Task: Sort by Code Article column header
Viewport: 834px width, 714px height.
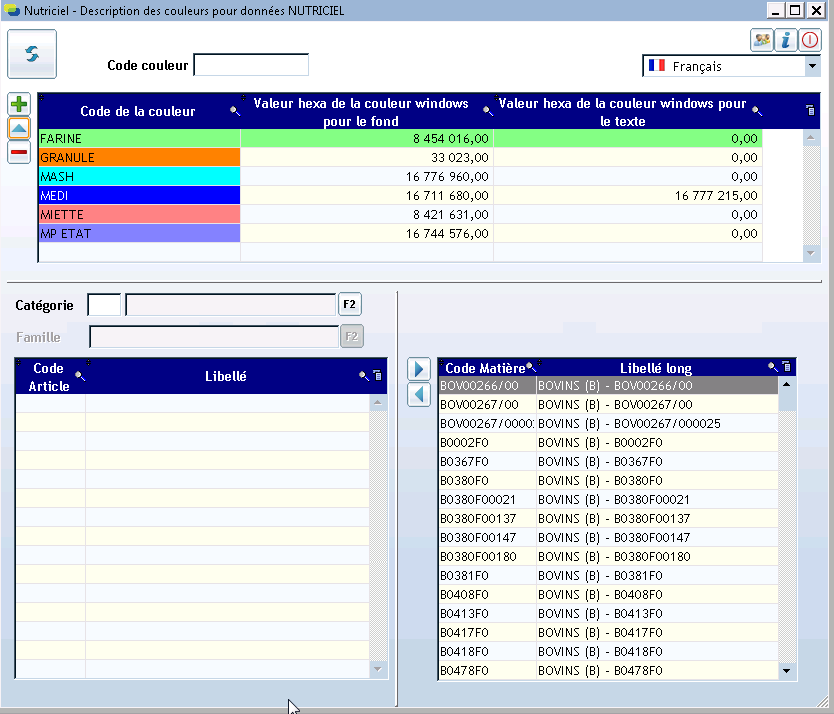Action: coord(48,377)
